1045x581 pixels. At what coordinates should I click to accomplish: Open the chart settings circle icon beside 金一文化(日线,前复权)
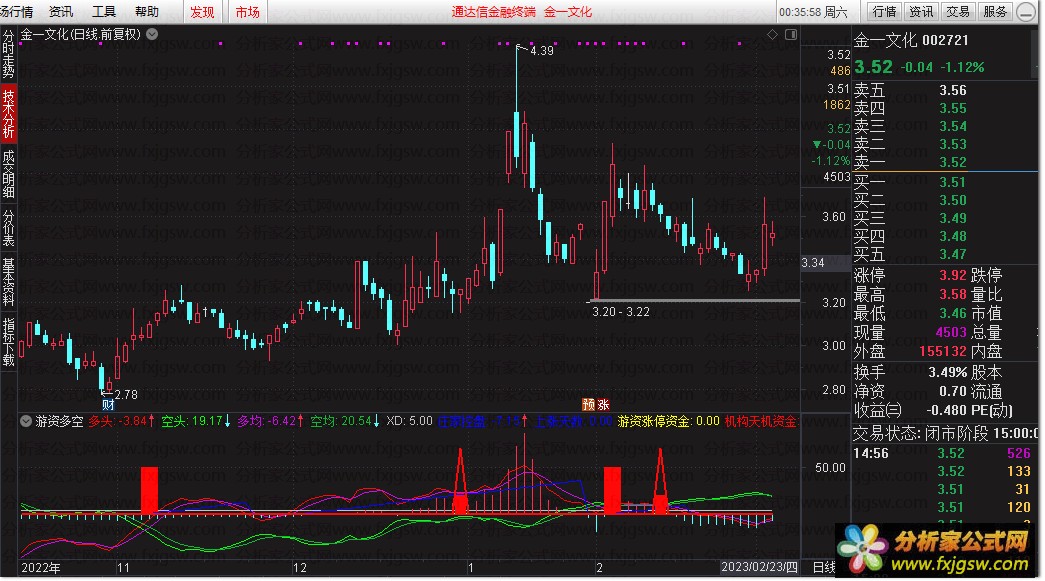coord(152,34)
